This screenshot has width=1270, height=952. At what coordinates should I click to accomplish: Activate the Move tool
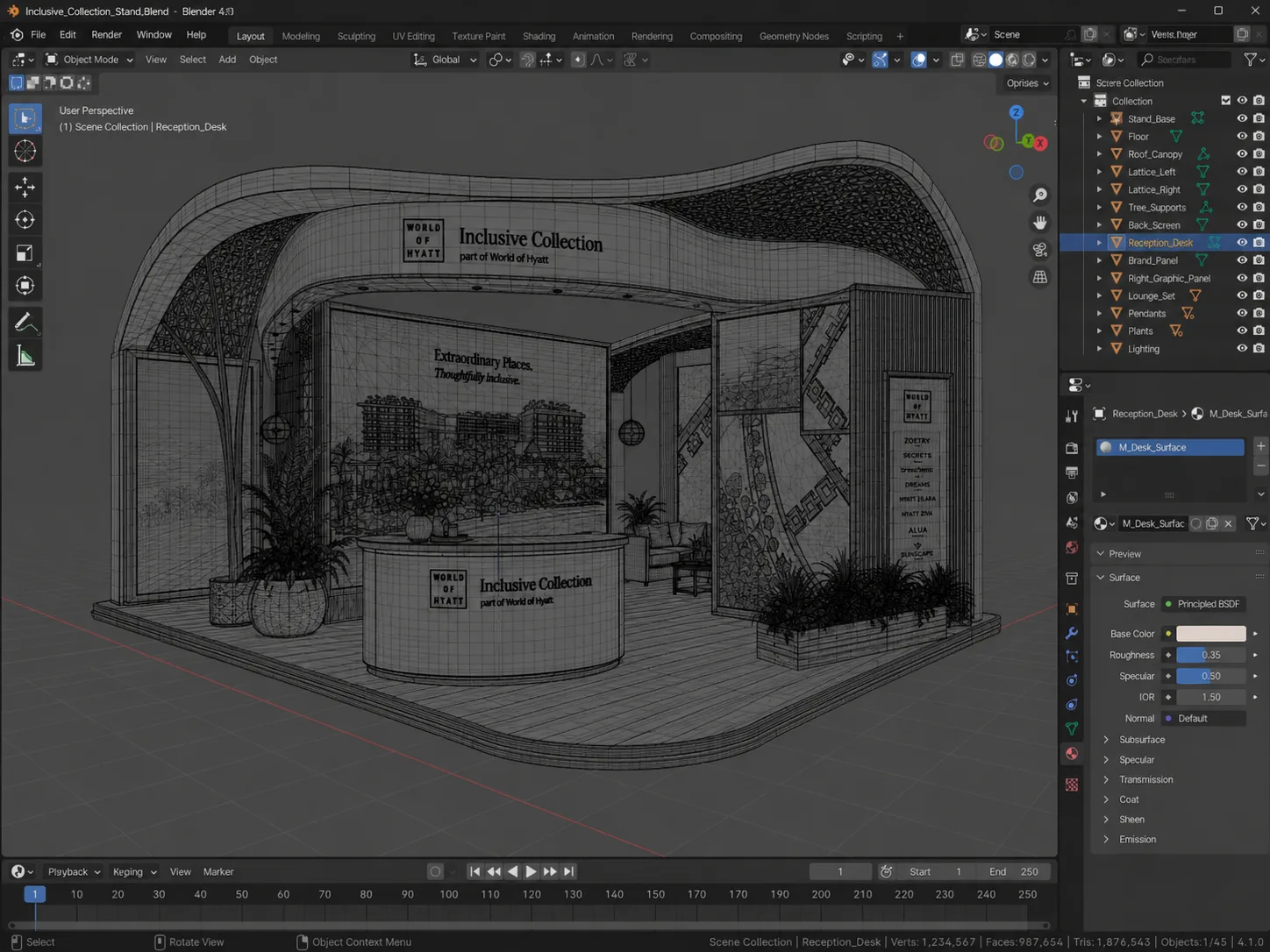[x=25, y=187]
